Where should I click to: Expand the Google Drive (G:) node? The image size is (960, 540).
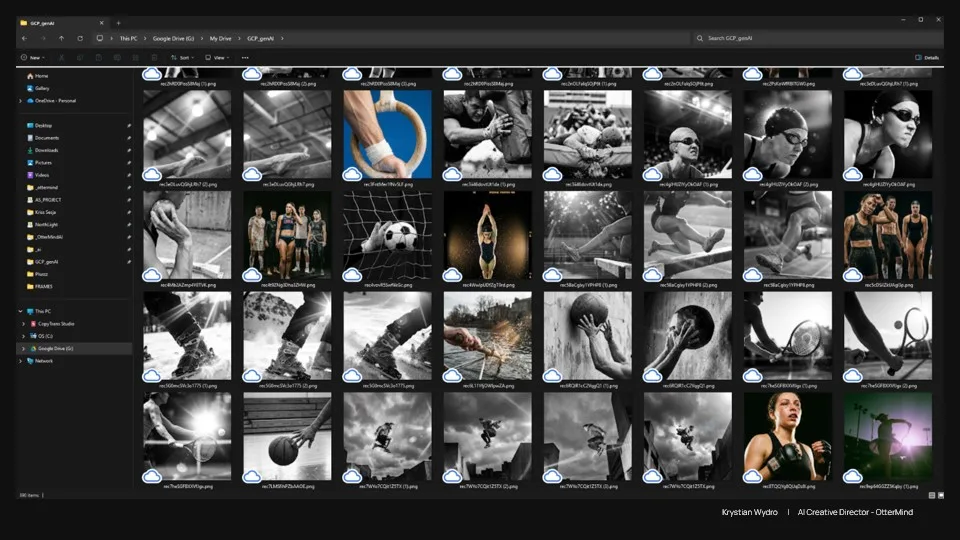pyautogui.click(x=24, y=348)
